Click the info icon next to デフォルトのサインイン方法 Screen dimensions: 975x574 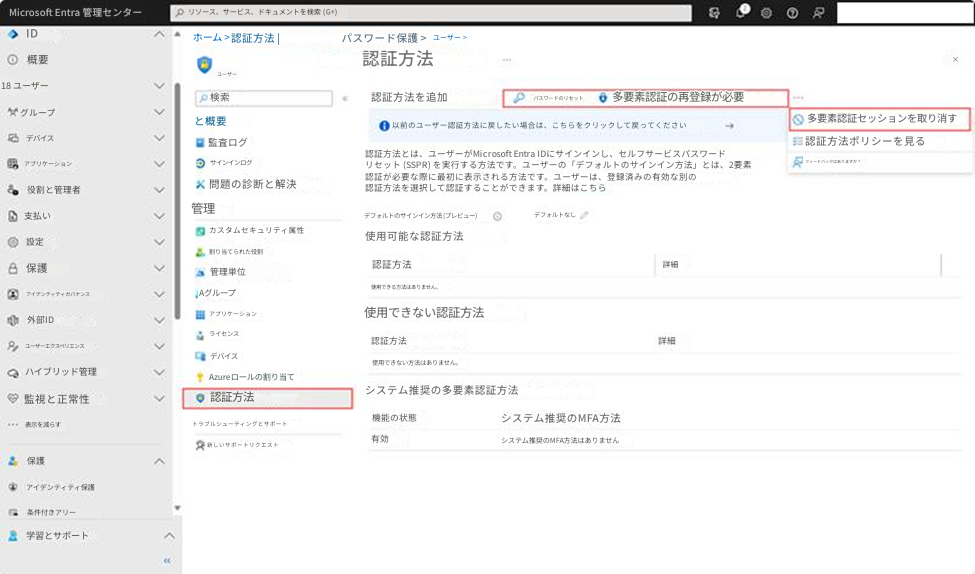pos(497,216)
